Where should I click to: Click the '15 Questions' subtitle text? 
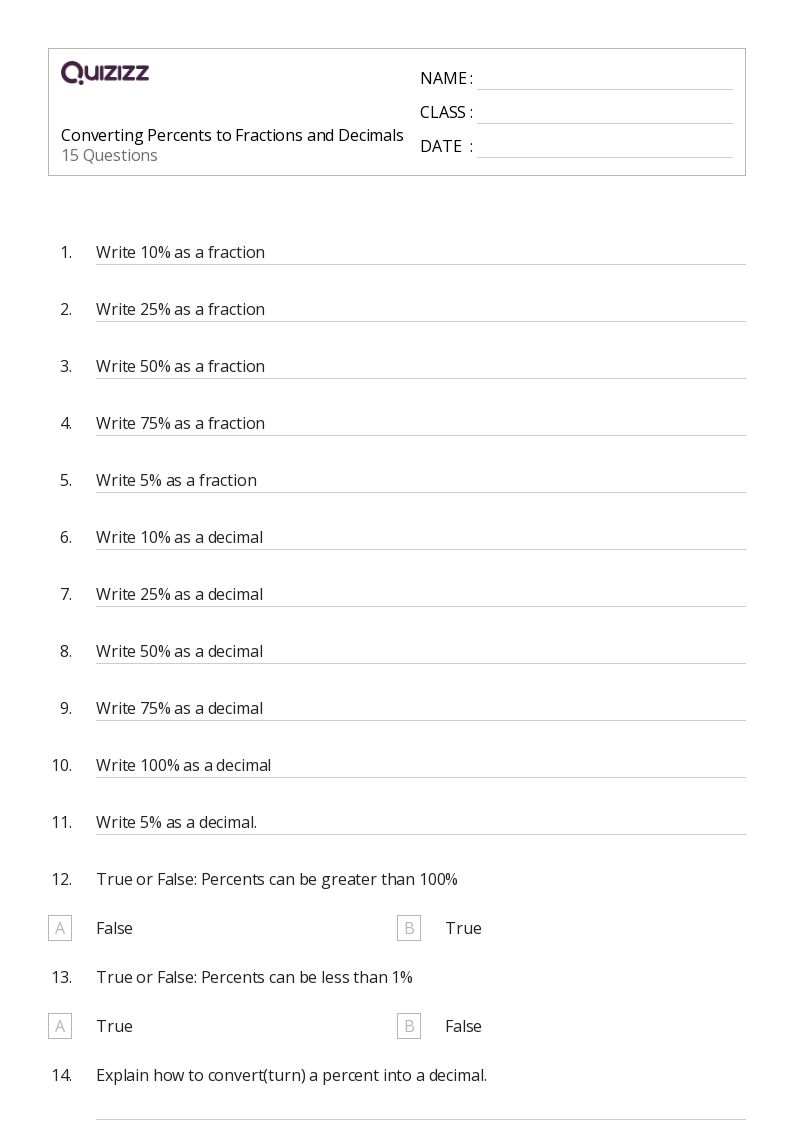click(x=109, y=156)
